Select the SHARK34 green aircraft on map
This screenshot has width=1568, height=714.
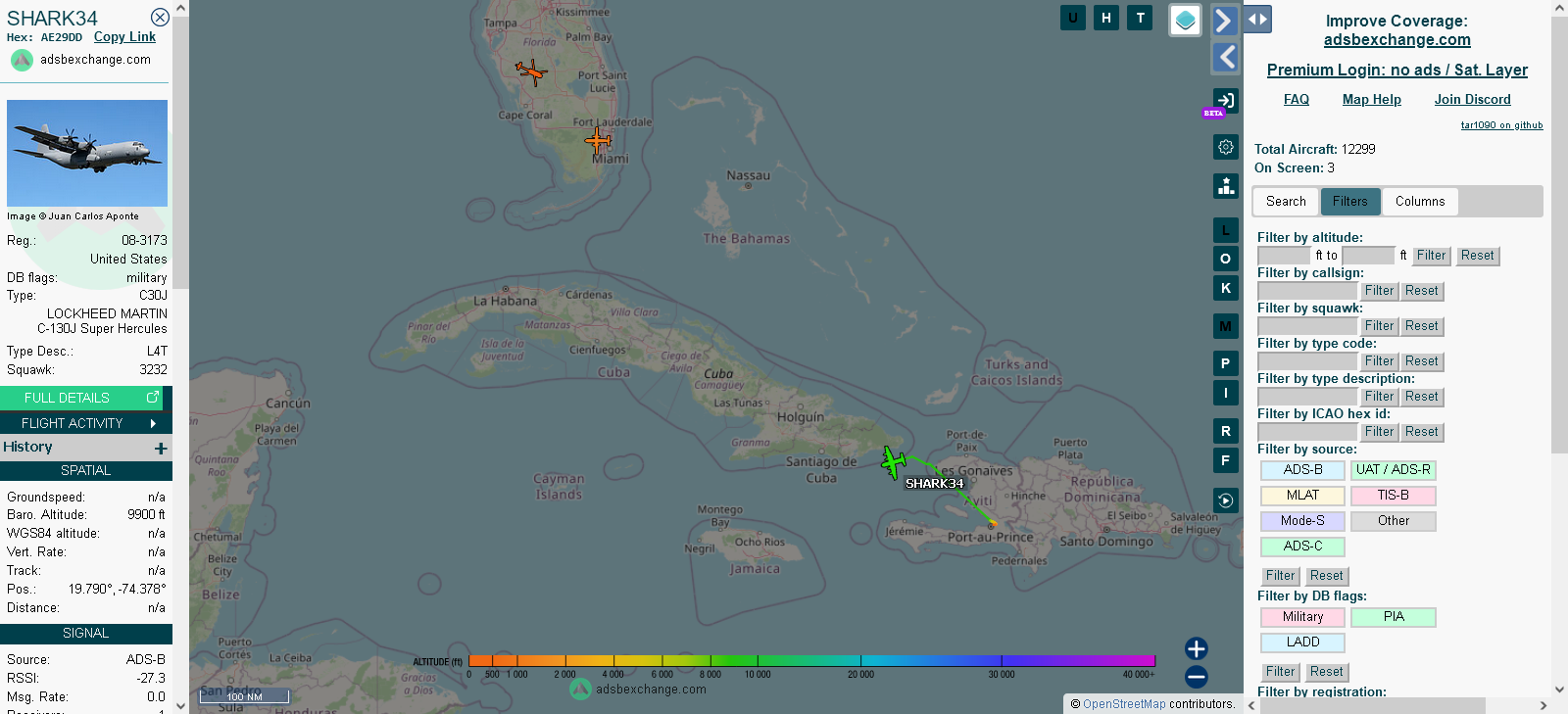coord(893,461)
